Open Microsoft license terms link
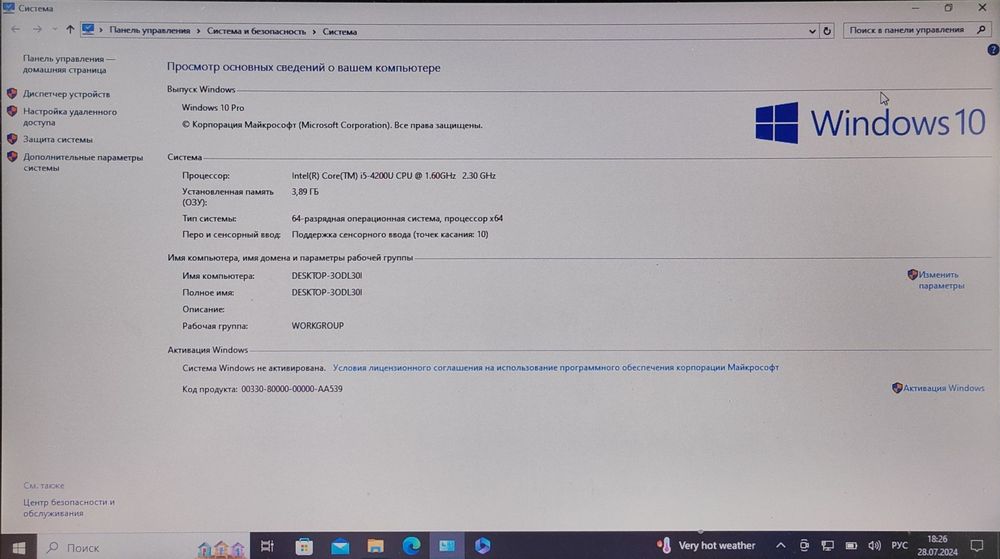Image resolution: width=1000 pixels, height=559 pixels. click(555, 367)
